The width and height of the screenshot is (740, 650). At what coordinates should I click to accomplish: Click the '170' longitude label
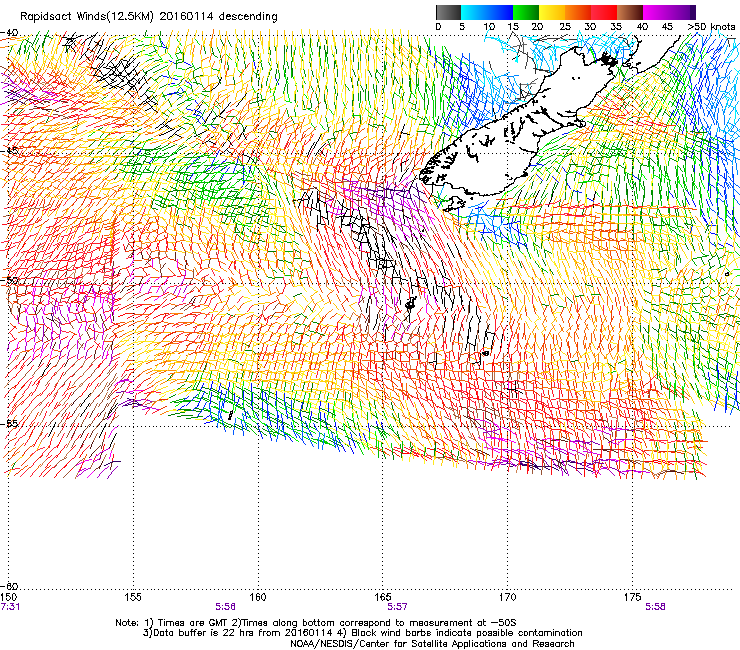507,597
